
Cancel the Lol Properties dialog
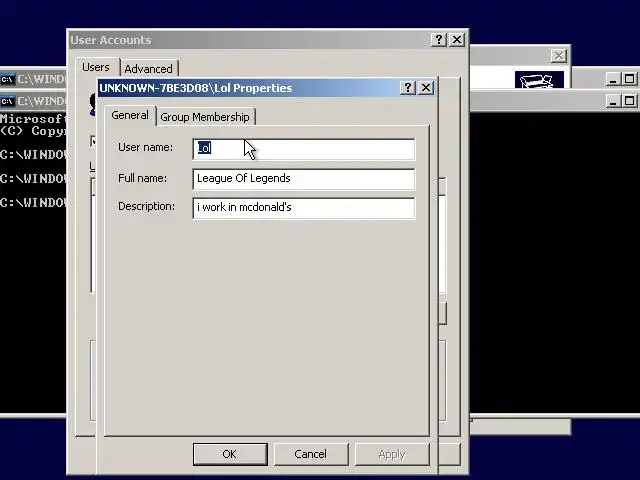pos(311,454)
